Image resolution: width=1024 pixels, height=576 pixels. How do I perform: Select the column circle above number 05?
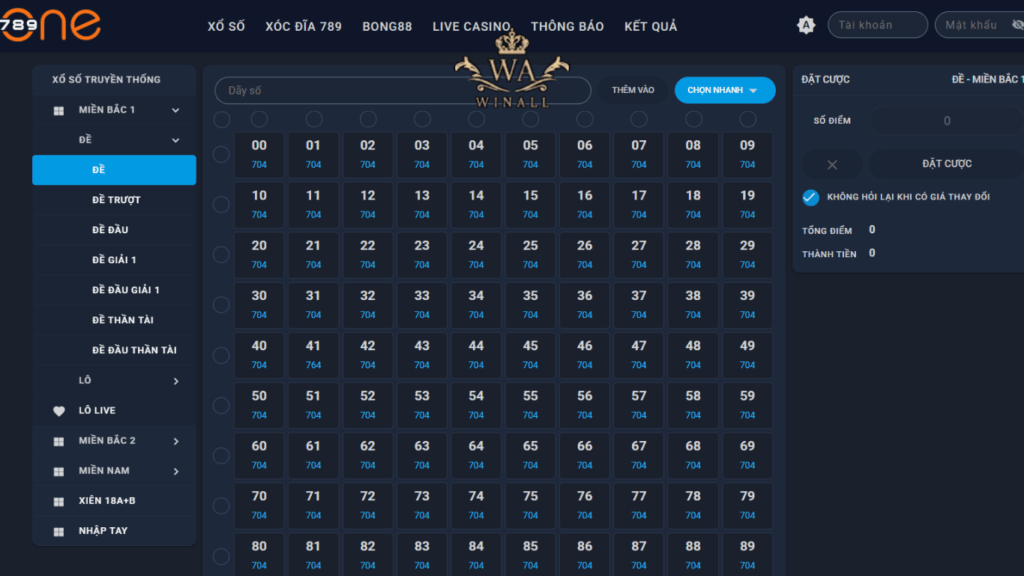pyautogui.click(x=530, y=120)
